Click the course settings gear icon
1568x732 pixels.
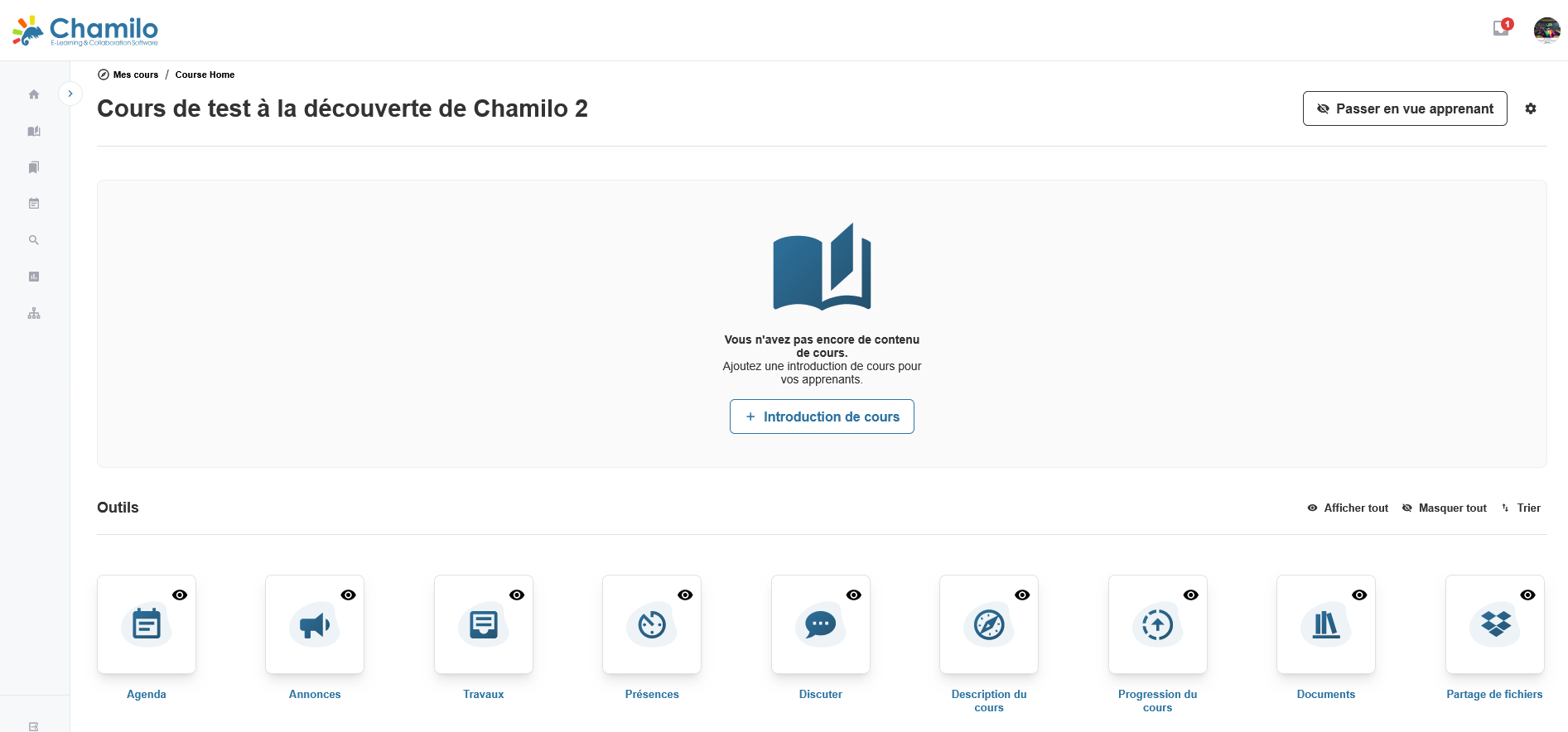tap(1531, 108)
